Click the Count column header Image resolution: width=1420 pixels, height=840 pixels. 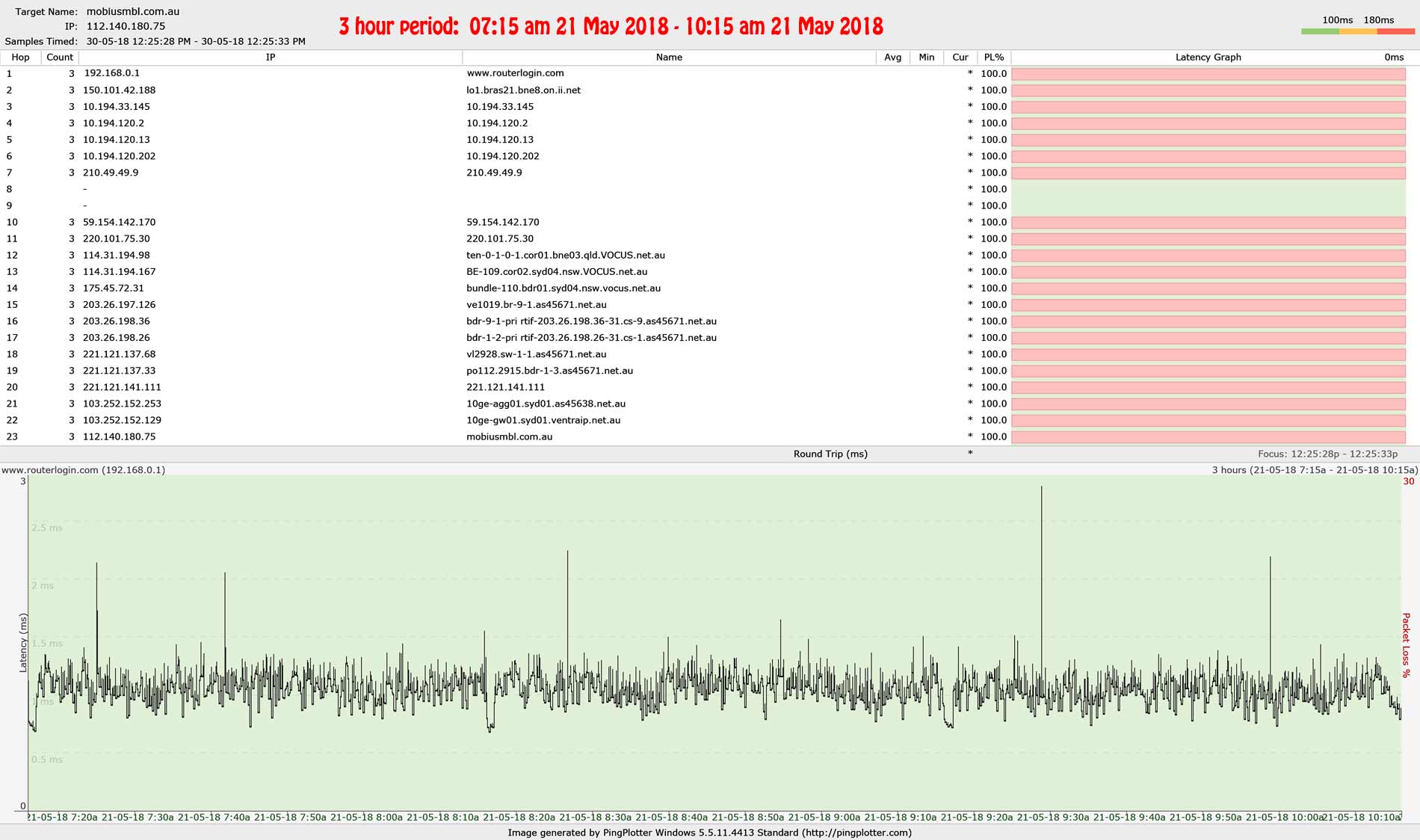click(x=60, y=58)
